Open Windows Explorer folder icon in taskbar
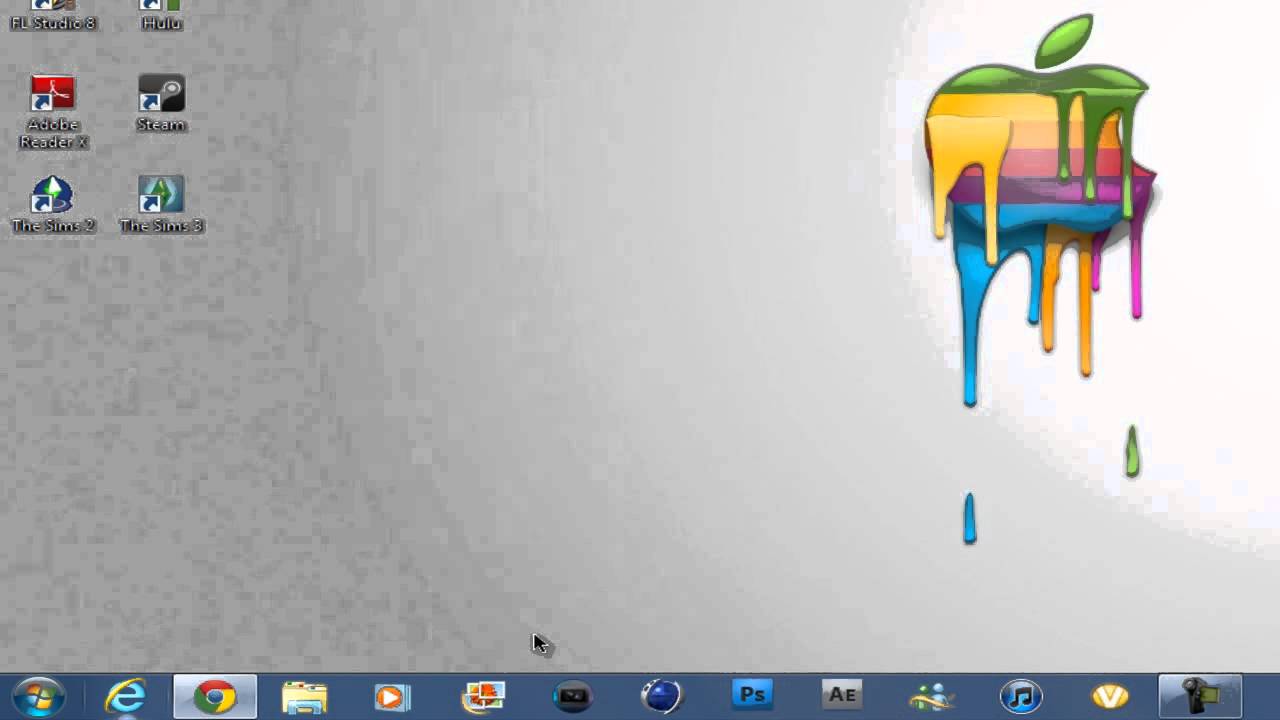Viewport: 1280px width, 720px height. tap(304, 697)
